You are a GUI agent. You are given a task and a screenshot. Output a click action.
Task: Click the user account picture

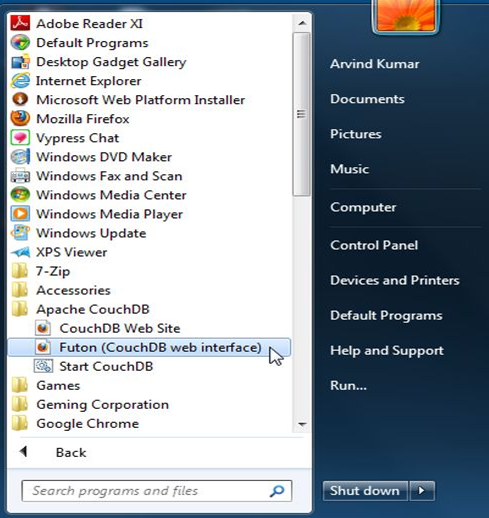pyautogui.click(x=405, y=15)
